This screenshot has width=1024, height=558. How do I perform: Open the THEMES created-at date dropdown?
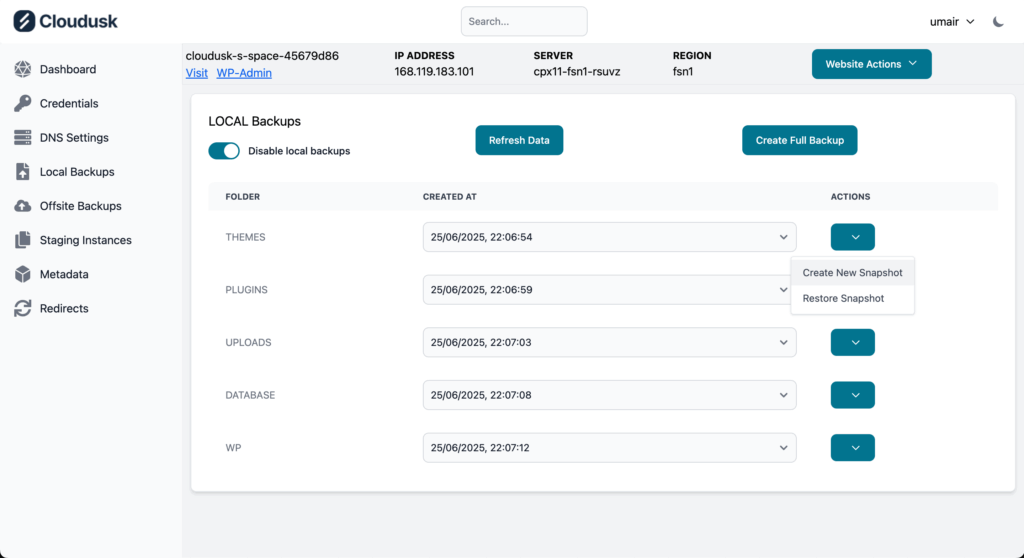609,237
